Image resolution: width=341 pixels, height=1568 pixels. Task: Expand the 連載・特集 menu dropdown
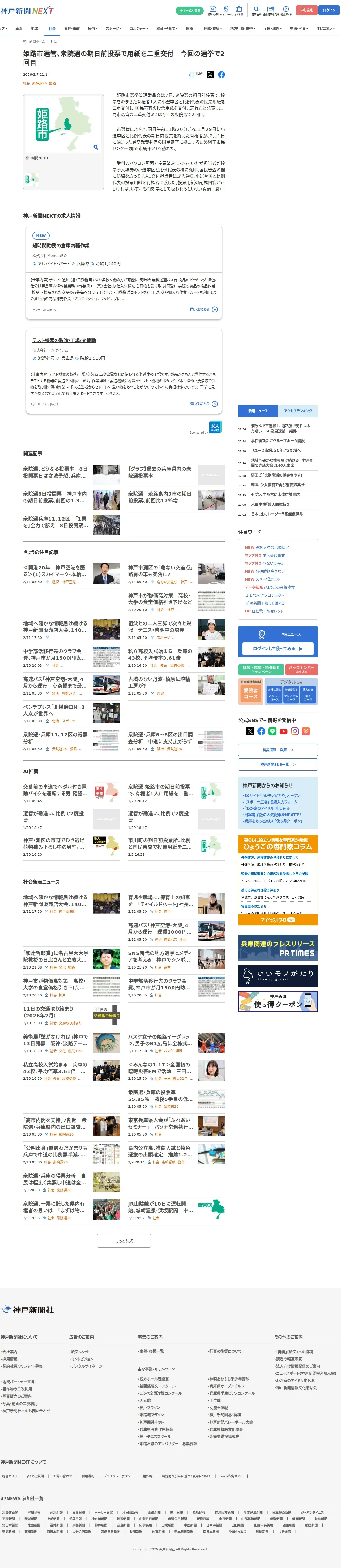click(x=212, y=29)
